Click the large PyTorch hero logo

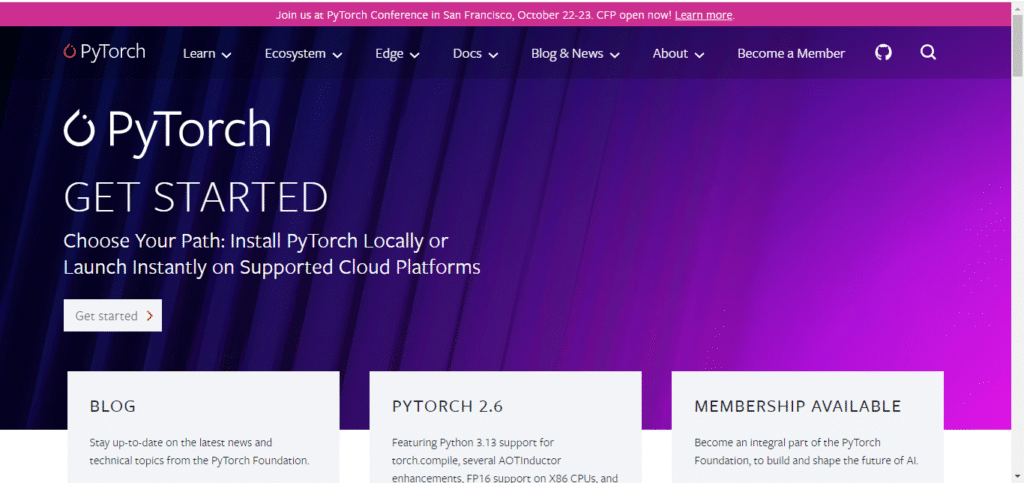pos(167,130)
